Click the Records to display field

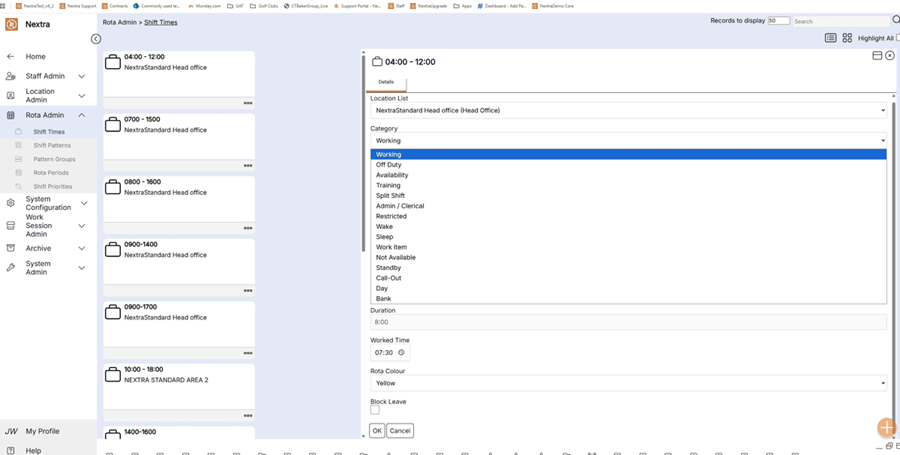[x=779, y=21]
